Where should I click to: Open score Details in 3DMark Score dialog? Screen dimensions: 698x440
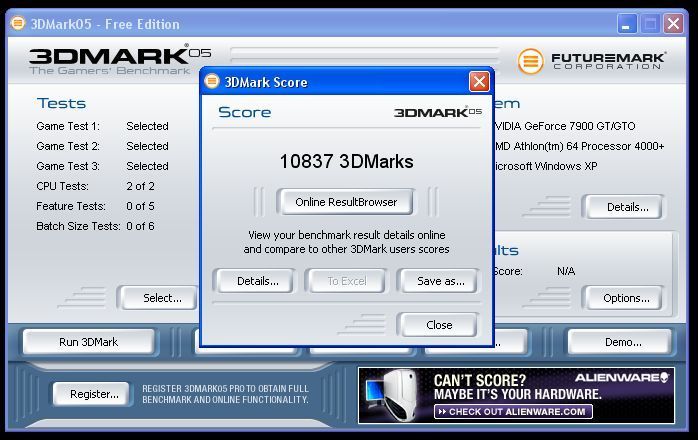pyautogui.click(x=257, y=281)
